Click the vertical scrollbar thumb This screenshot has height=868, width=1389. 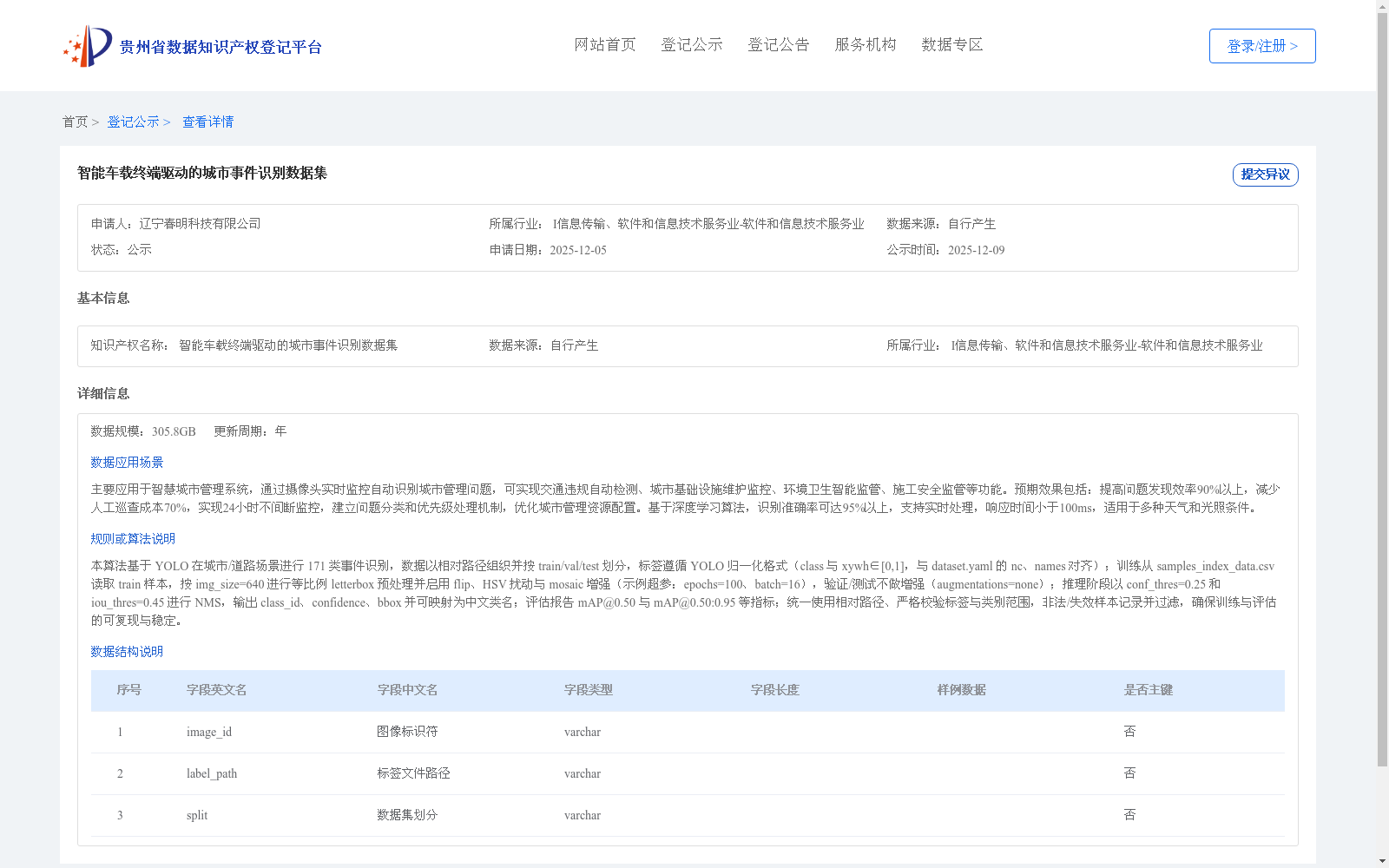1383,390
